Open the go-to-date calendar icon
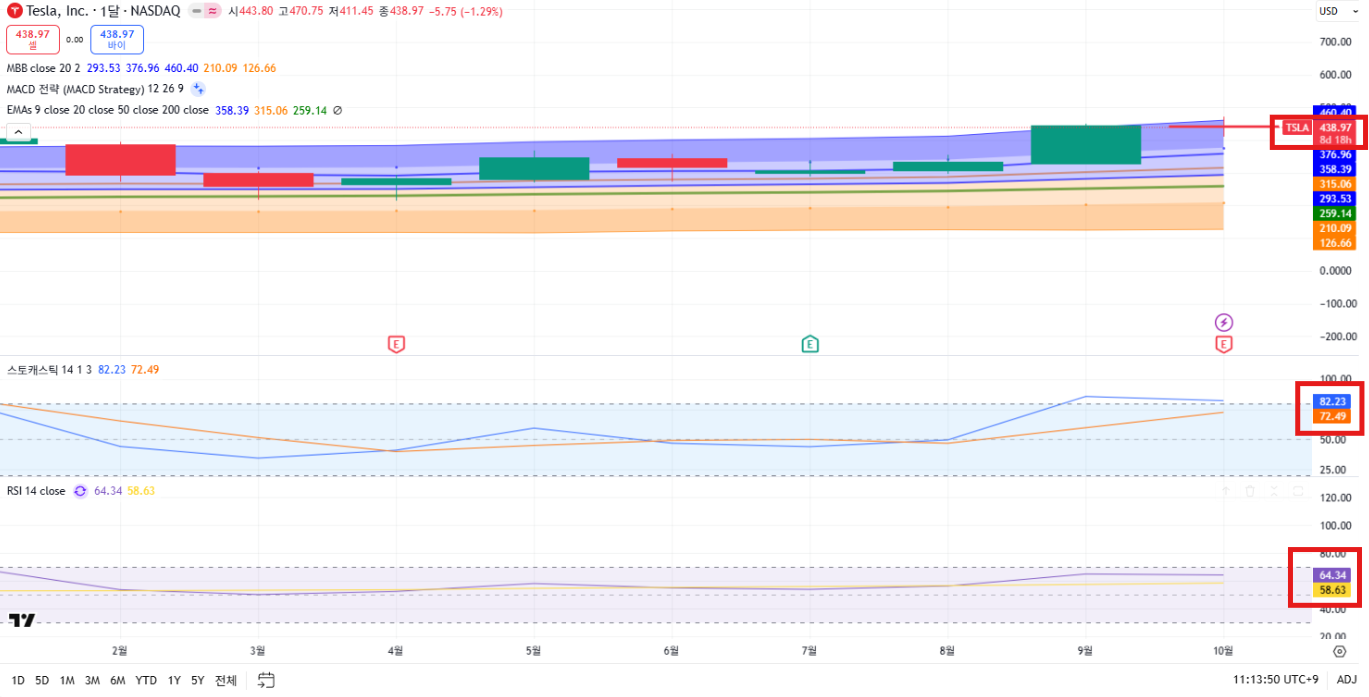 (266, 681)
